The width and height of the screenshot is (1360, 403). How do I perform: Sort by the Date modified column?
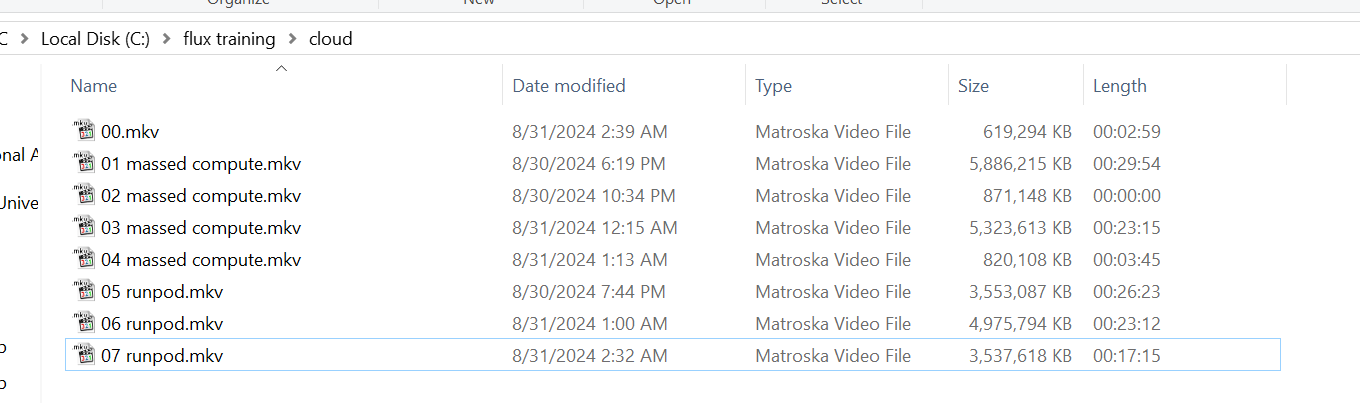pyautogui.click(x=568, y=86)
